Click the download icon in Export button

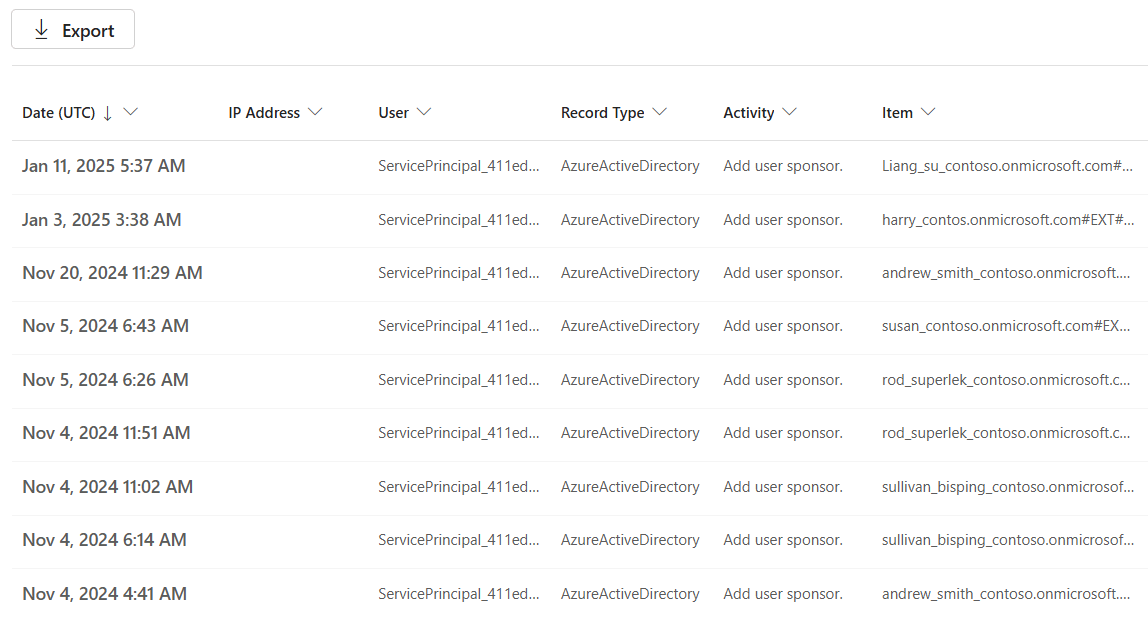click(41, 29)
